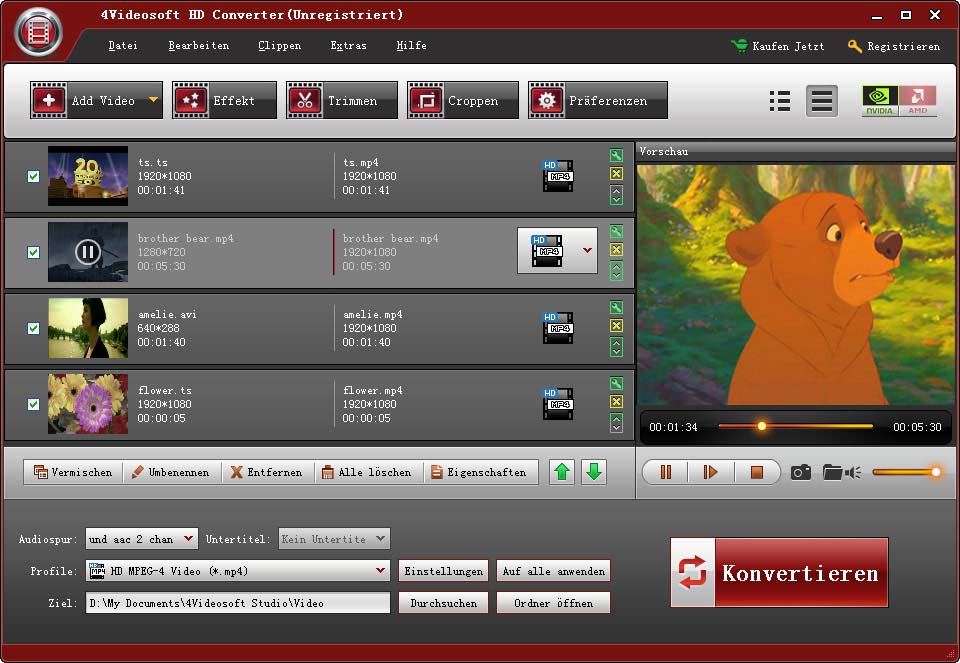Viewport: 960px width, 663px height.
Task: Click Ordner öffnen button
Action: tap(553, 603)
